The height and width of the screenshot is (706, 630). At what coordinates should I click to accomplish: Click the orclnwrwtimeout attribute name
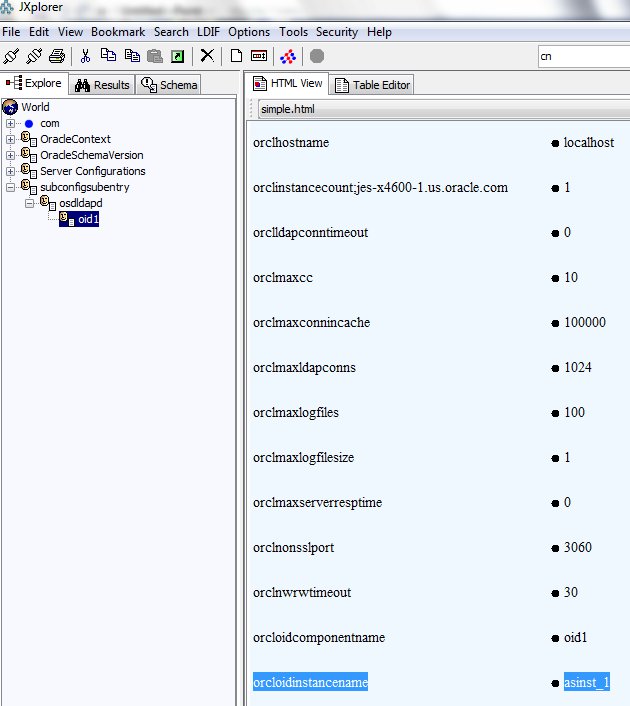point(302,593)
